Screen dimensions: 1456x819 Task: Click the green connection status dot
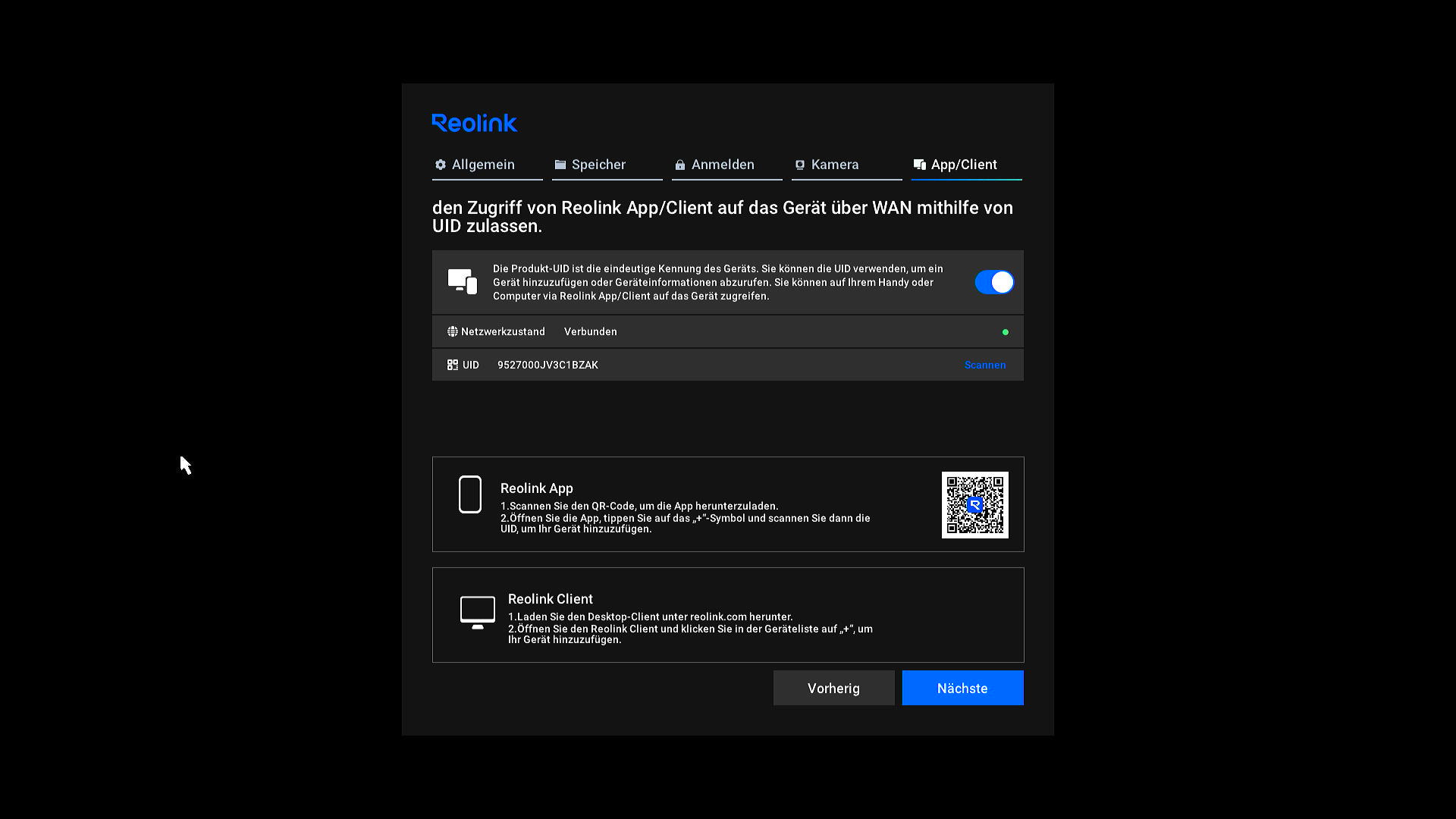point(1006,332)
